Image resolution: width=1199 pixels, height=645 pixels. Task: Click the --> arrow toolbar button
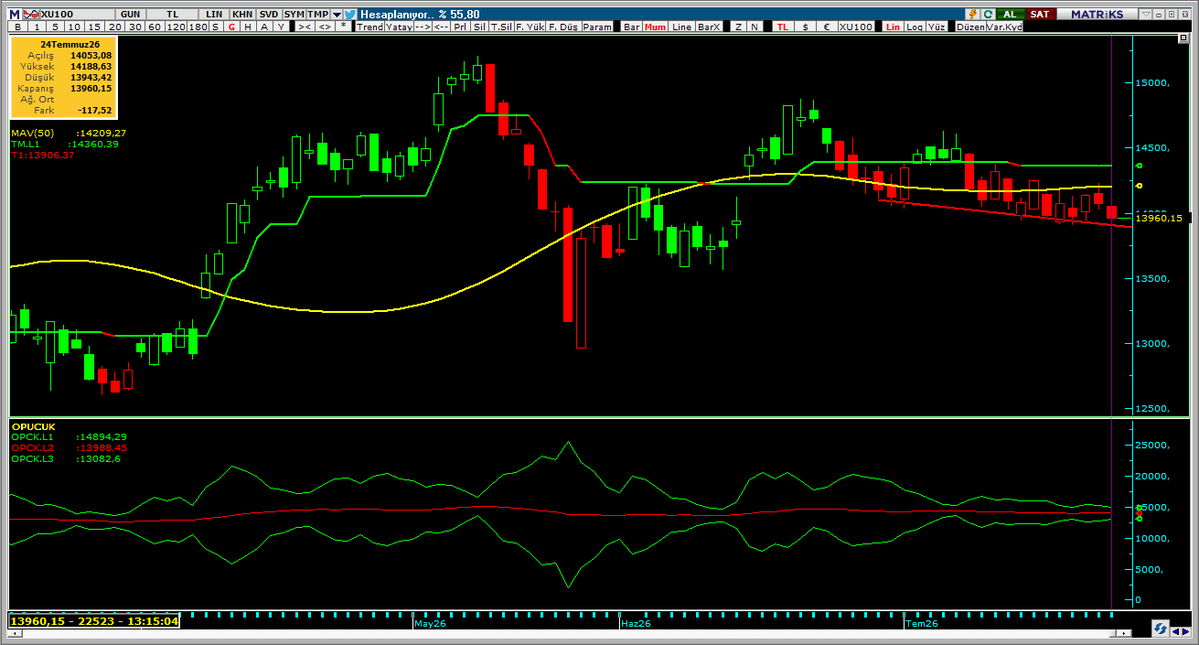(x=423, y=27)
